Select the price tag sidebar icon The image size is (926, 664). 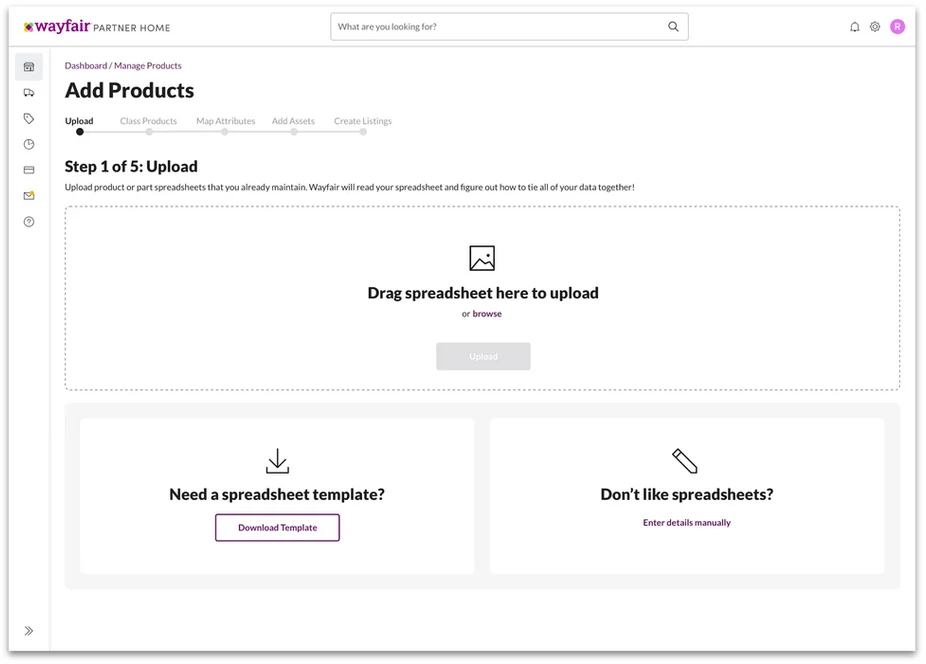pyautogui.click(x=29, y=119)
